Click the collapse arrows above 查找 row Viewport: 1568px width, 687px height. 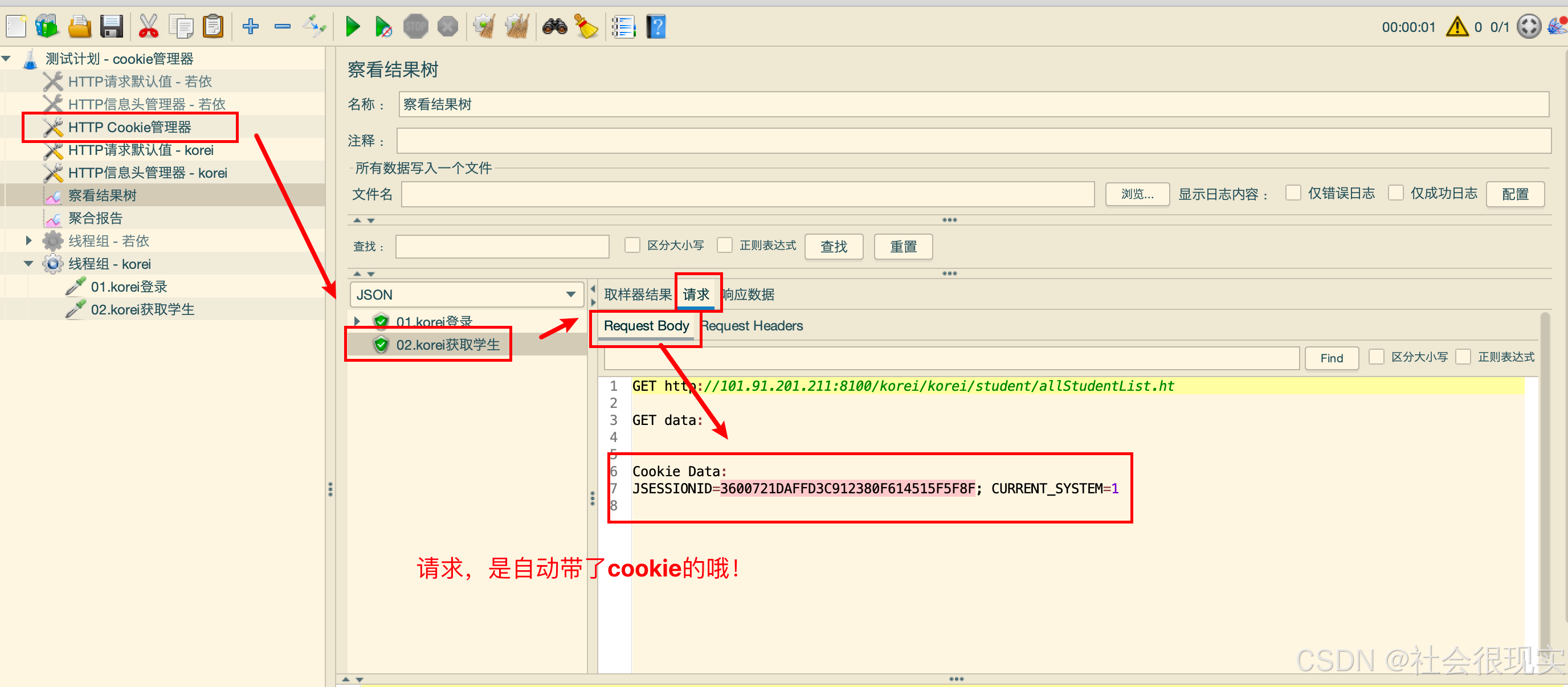(364, 220)
